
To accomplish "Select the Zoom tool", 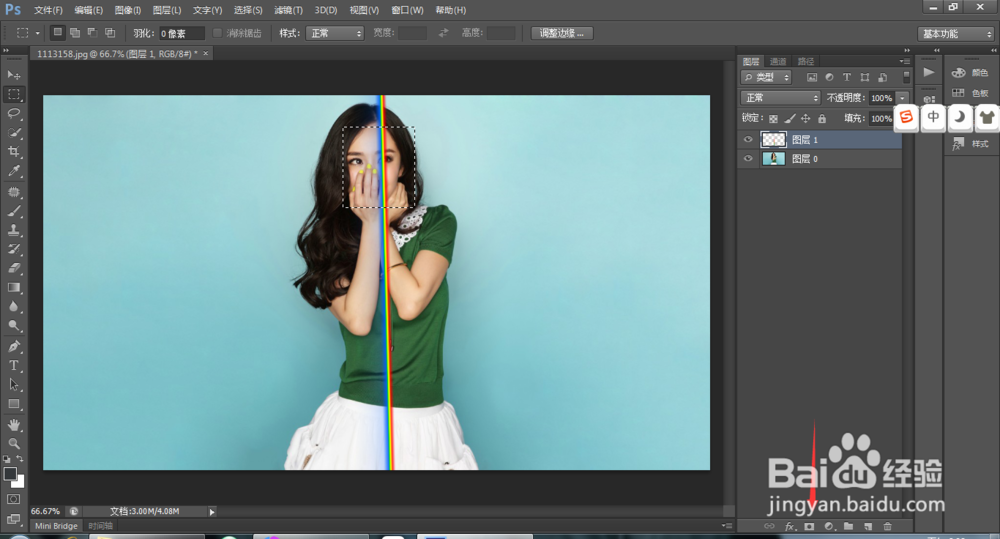I will pyautogui.click(x=13, y=443).
